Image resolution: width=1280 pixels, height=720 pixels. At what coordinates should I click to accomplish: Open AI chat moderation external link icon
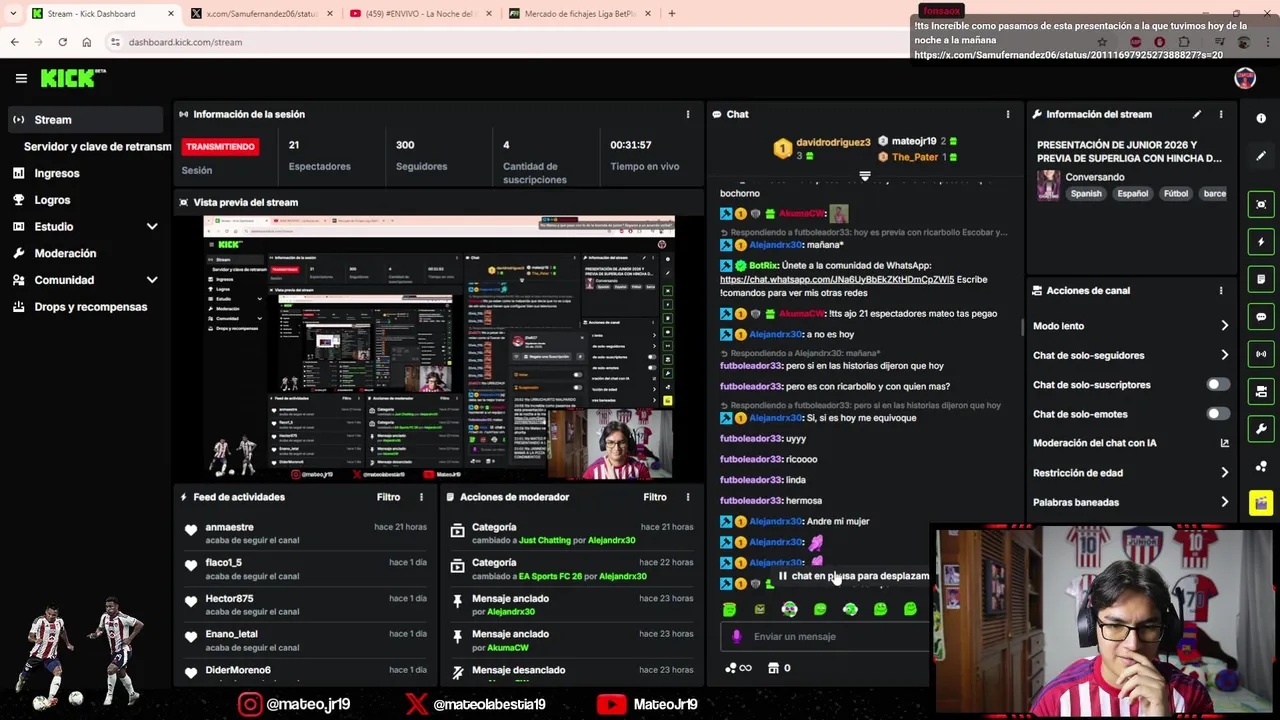(1224, 443)
